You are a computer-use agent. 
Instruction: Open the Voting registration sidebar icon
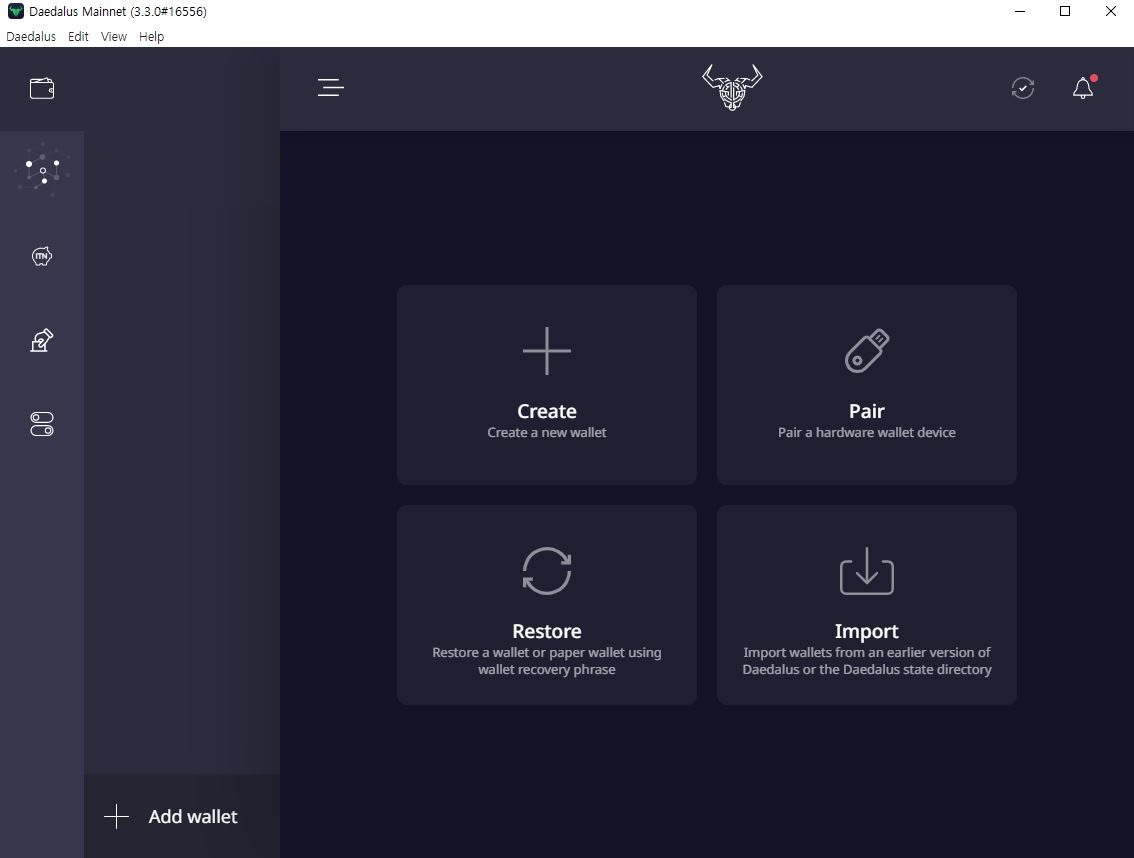(42, 340)
